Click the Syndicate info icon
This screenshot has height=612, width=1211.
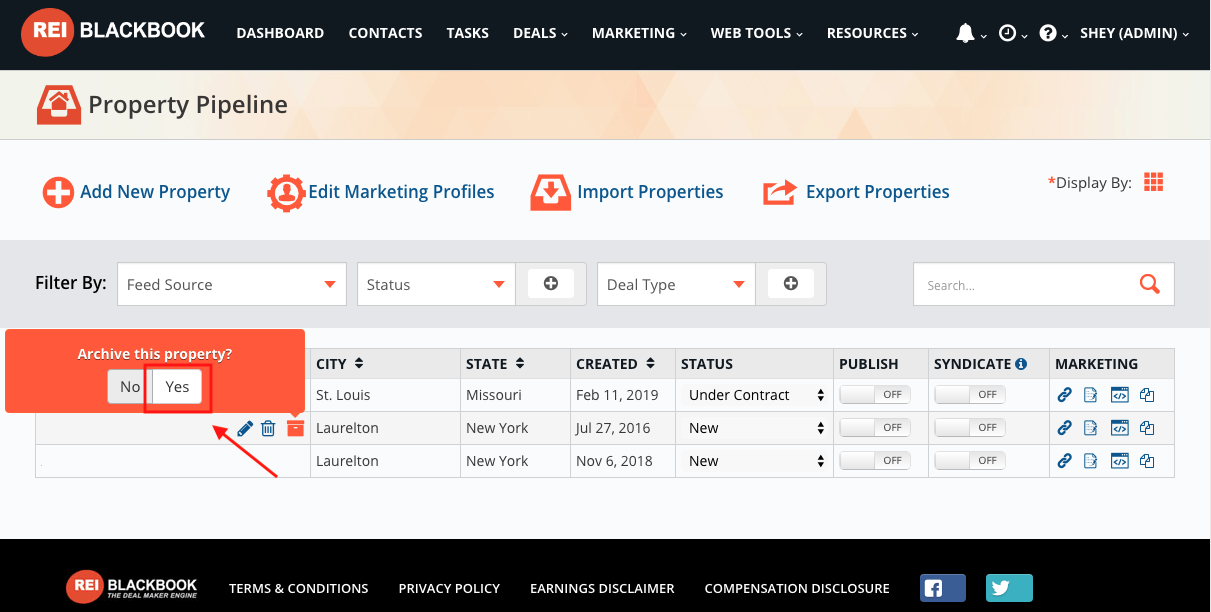pos(1021,364)
